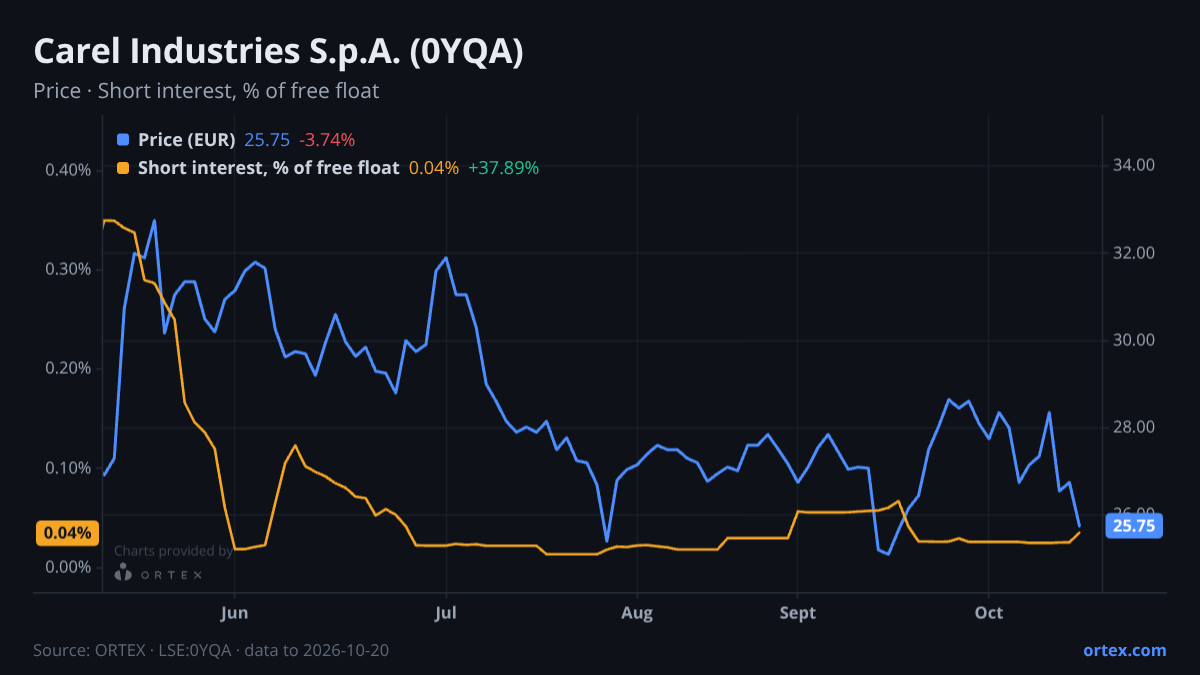Click the Jul label on the time axis
Viewport: 1200px width, 675px height.
click(x=446, y=613)
